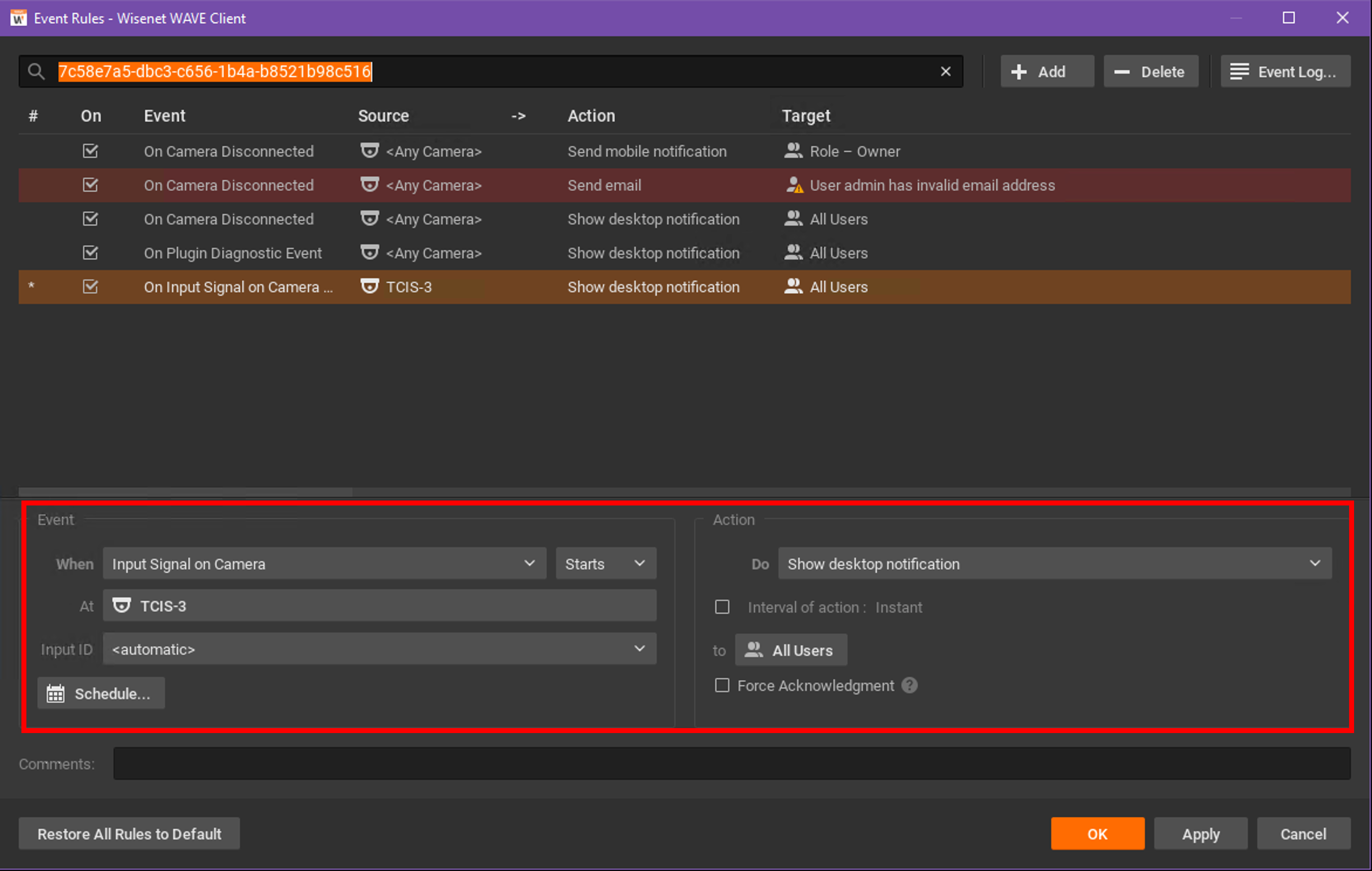Click into the Comments text field
Image resolution: width=1372 pixels, height=871 pixels.
coord(731,764)
